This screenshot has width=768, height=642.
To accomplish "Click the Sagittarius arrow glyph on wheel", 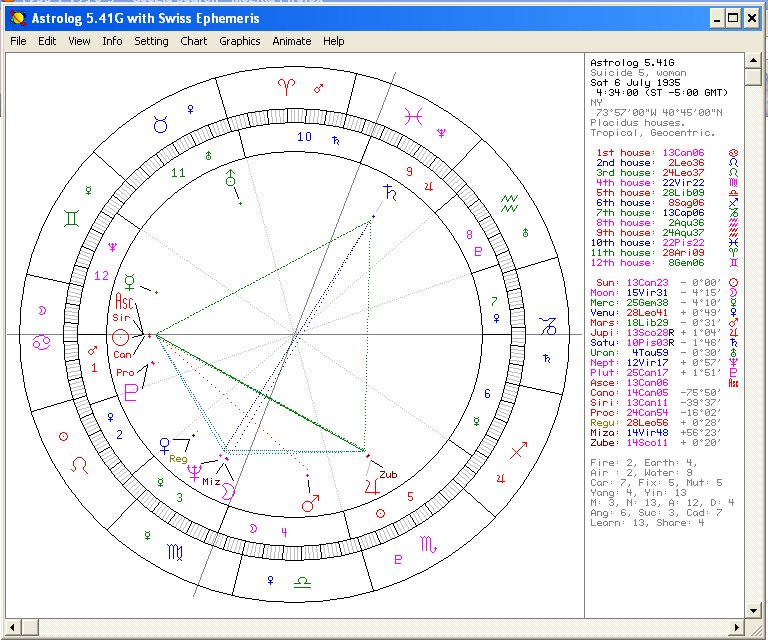I will [519, 451].
